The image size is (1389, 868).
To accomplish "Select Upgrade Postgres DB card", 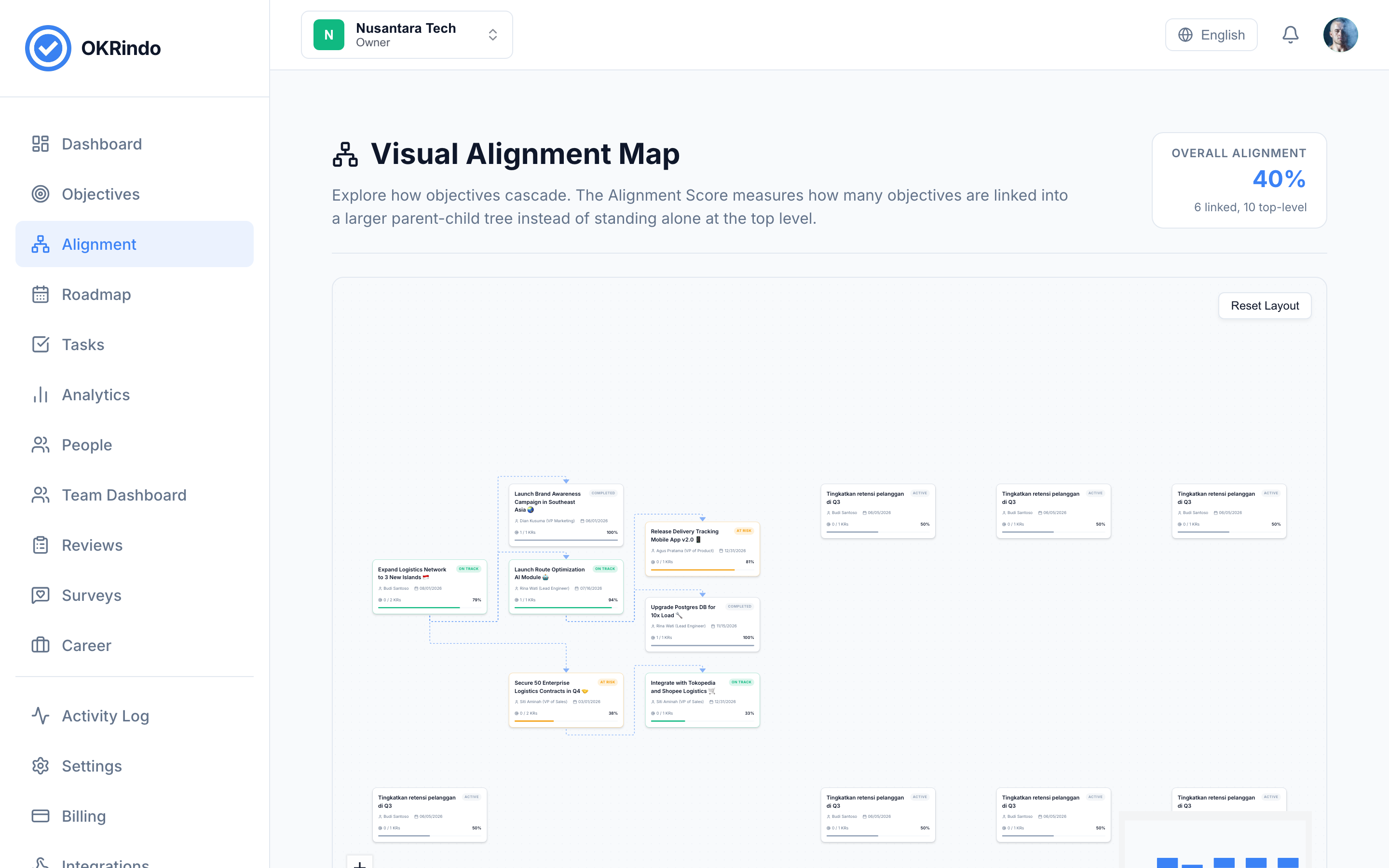I will 702,624.
